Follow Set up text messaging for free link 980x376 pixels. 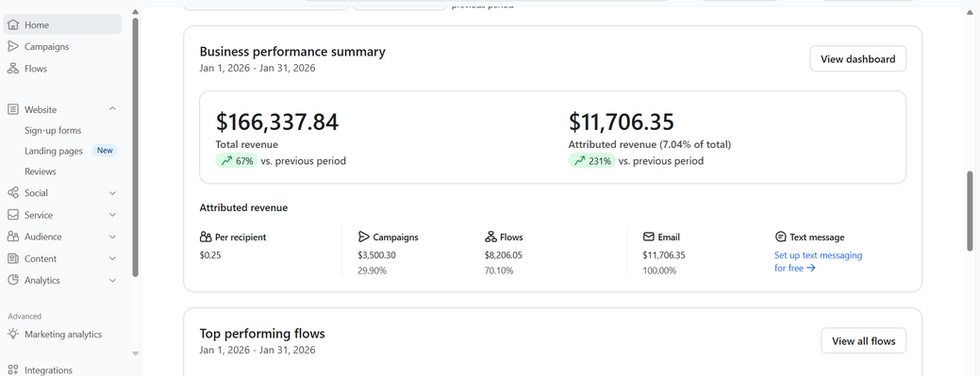tap(818, 262)
